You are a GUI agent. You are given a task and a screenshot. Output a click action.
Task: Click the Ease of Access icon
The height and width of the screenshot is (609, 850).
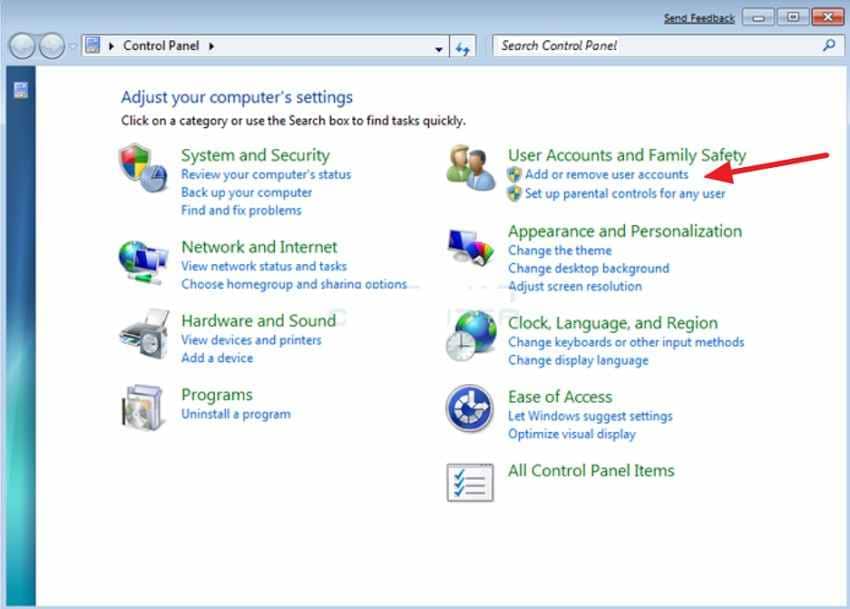pyautogui.click(x=469, y=408)
